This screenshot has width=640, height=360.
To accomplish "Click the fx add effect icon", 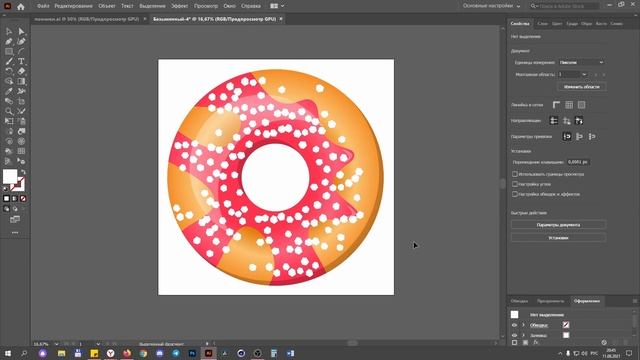I will [536, 342].
